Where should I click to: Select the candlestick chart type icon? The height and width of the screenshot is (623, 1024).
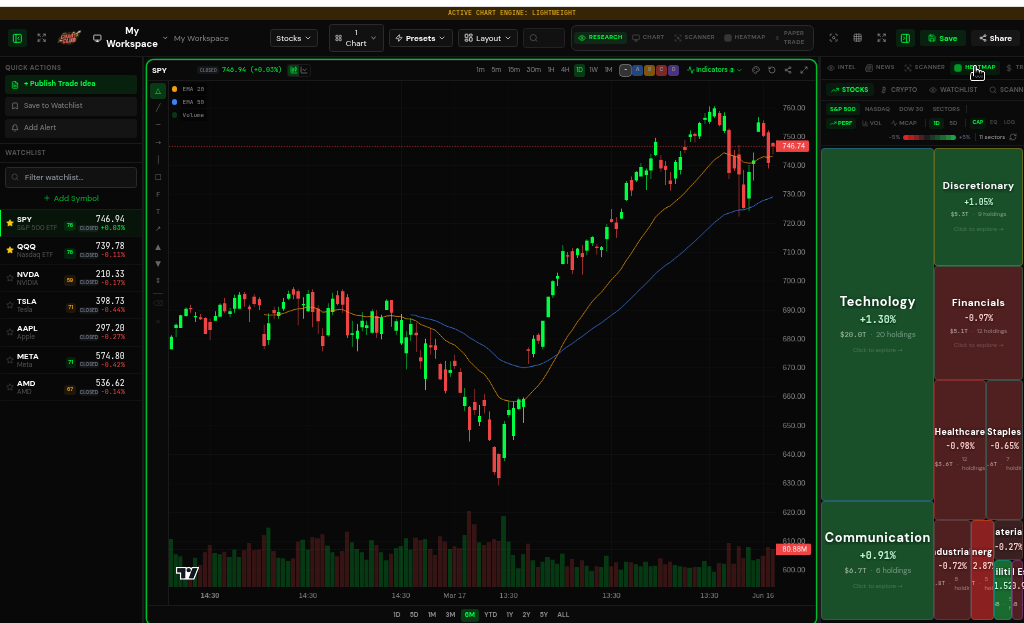click(294, 70)
